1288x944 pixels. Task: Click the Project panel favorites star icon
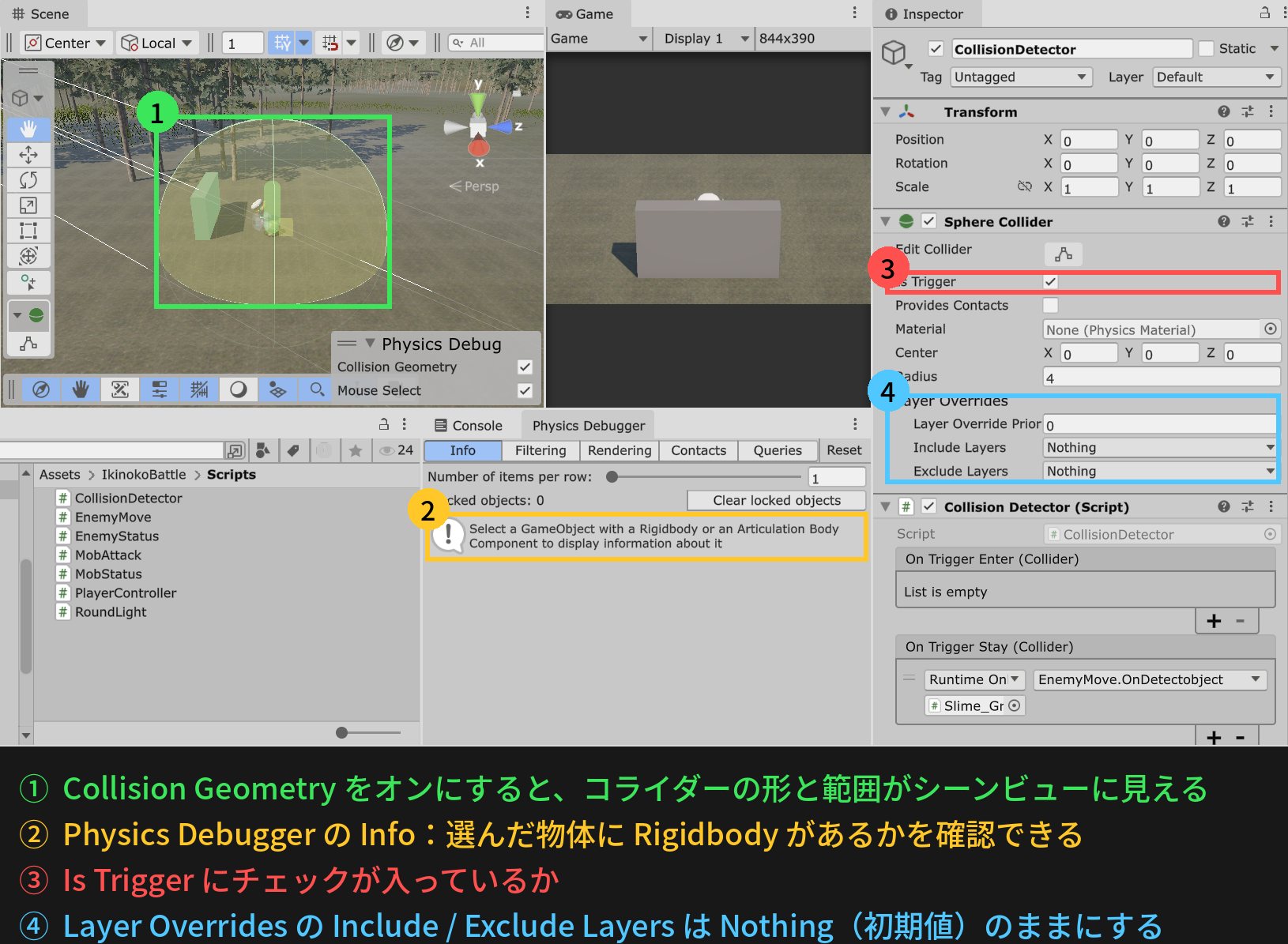[x=356, y=450]
